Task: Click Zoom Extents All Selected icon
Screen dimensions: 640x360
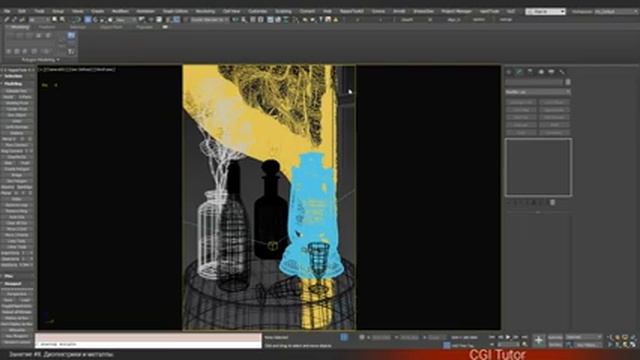Action: point(633,338)
